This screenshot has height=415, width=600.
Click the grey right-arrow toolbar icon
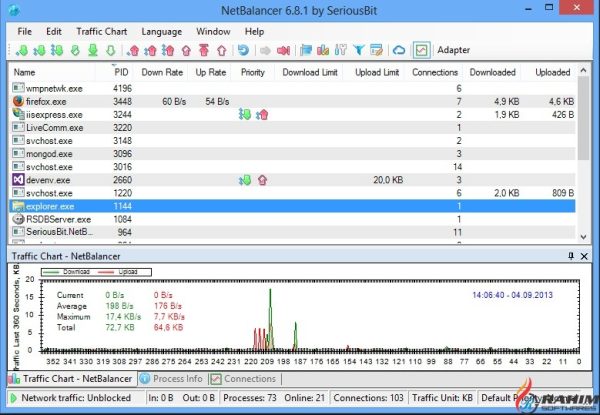(265, 50)
